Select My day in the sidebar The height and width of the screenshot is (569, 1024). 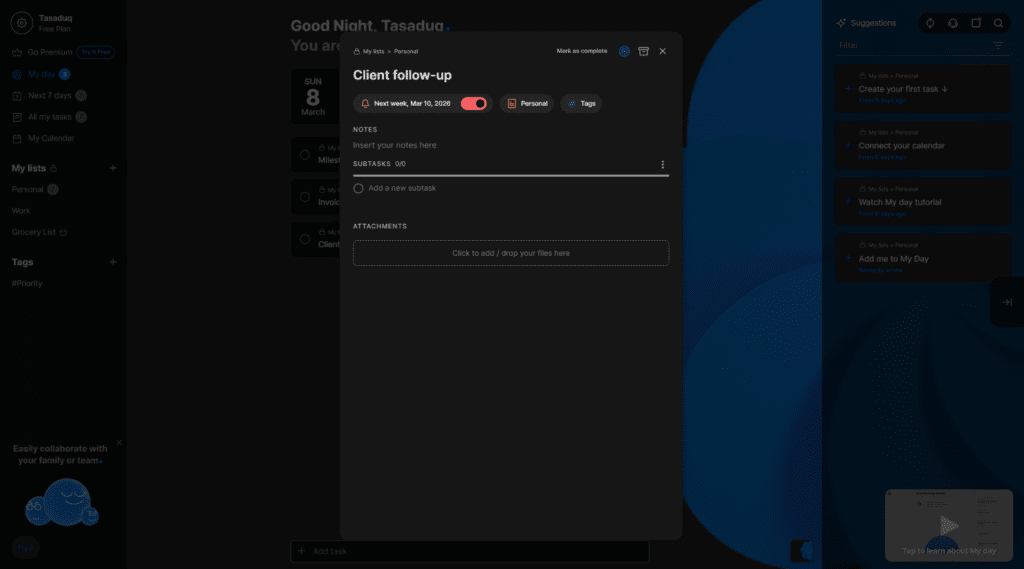coord(41,74)
